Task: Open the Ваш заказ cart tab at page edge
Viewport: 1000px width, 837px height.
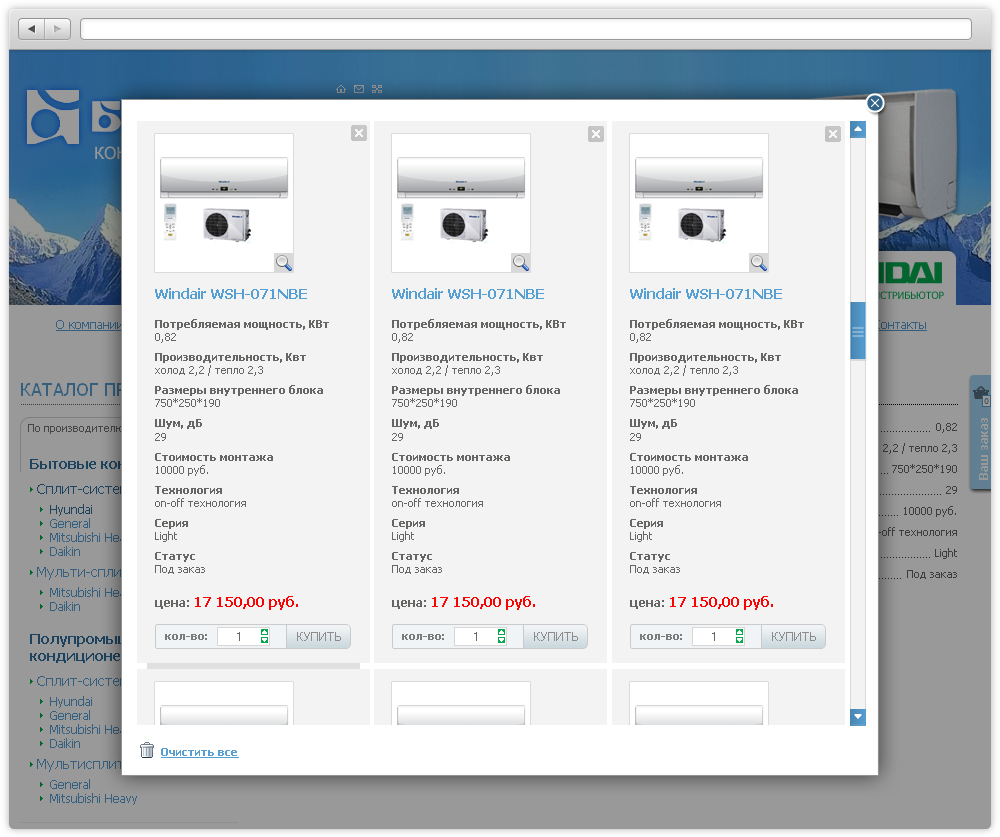Action: [x=981, y=434]
